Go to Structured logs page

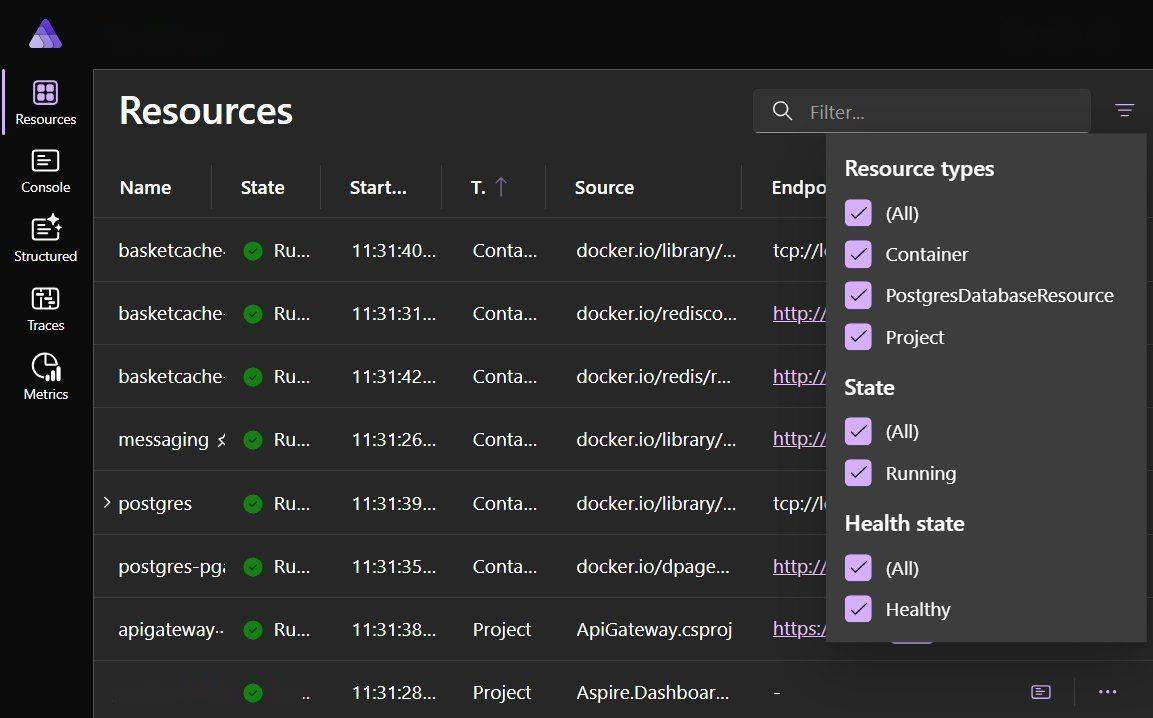click(x=45, y=239)
